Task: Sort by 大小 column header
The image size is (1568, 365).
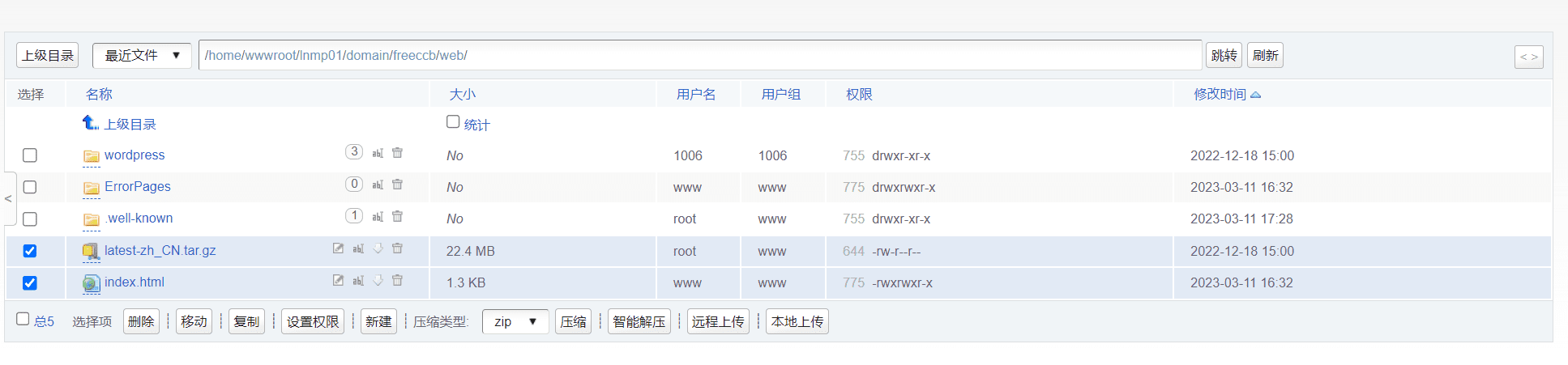Action: (463, 95)
